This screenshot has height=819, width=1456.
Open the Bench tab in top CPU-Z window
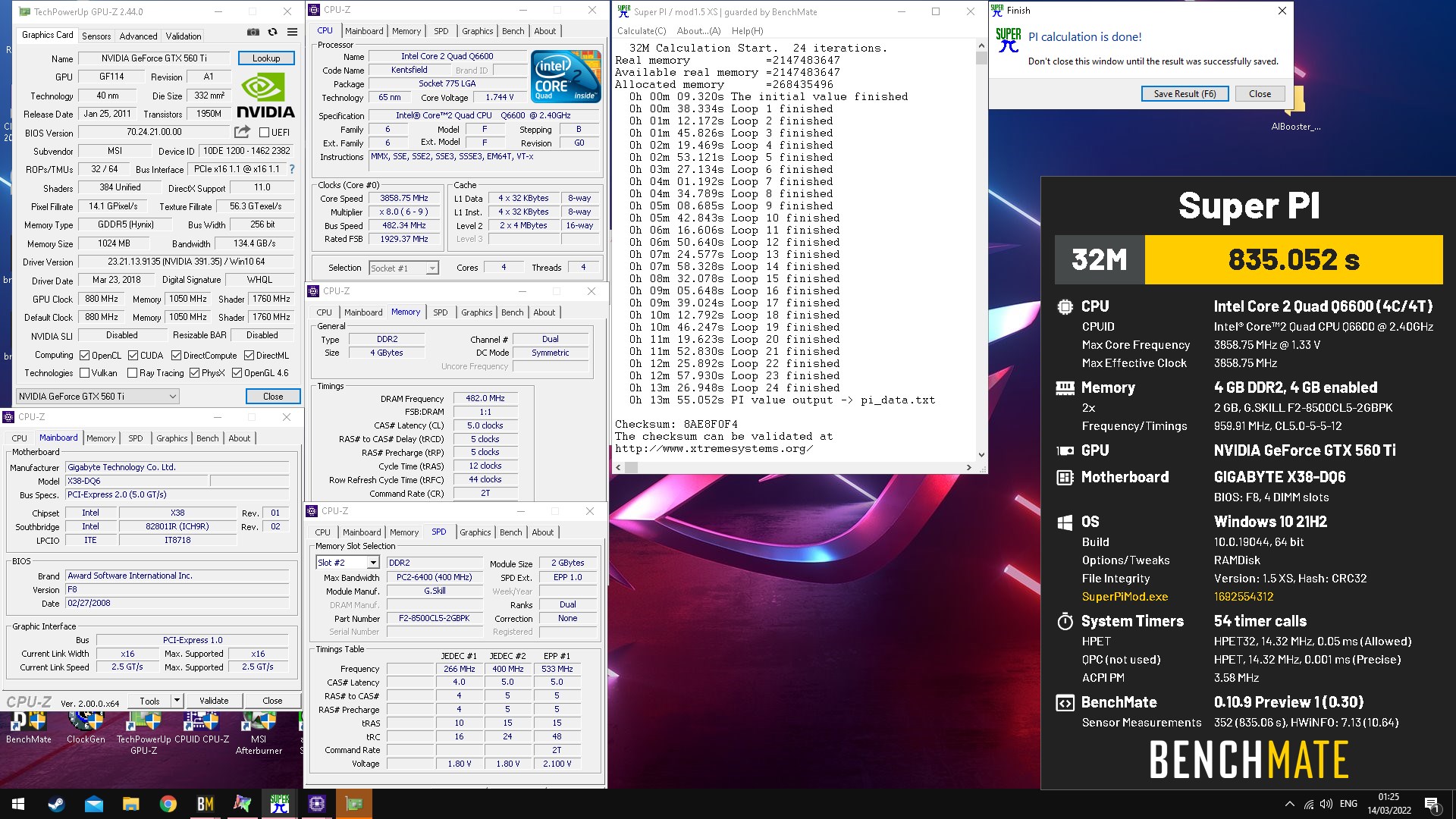(x=513, y=31)
